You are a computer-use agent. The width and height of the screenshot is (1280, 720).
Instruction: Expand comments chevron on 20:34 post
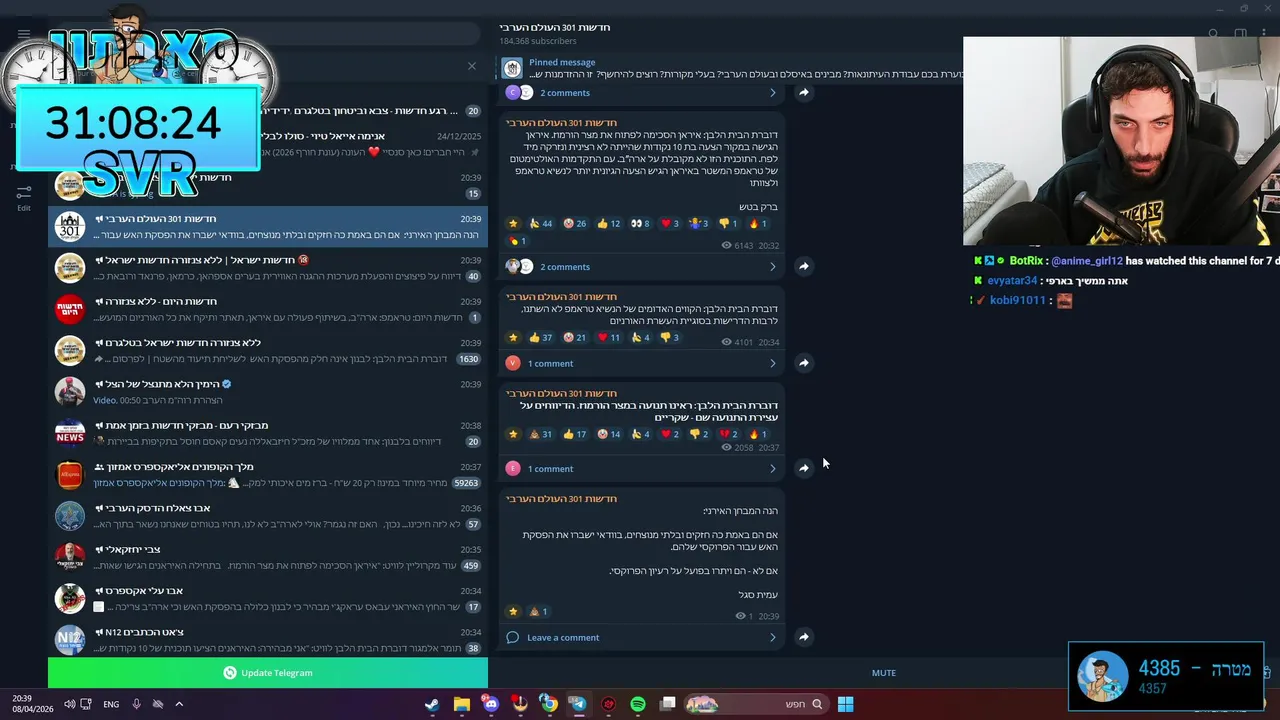772,364
